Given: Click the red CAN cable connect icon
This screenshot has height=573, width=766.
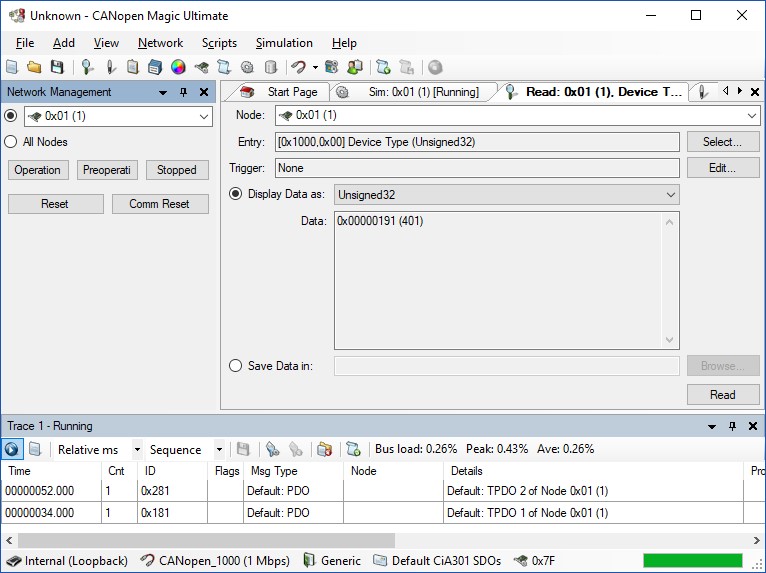Looking at the screenshot, I should (x=298, y=67).
